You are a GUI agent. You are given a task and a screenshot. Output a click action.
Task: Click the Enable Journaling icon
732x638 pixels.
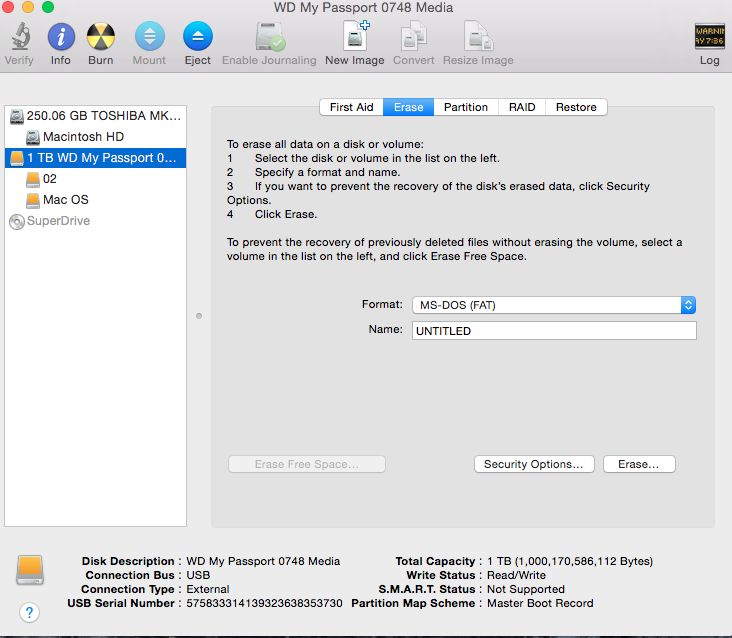(x=269, y=36)
